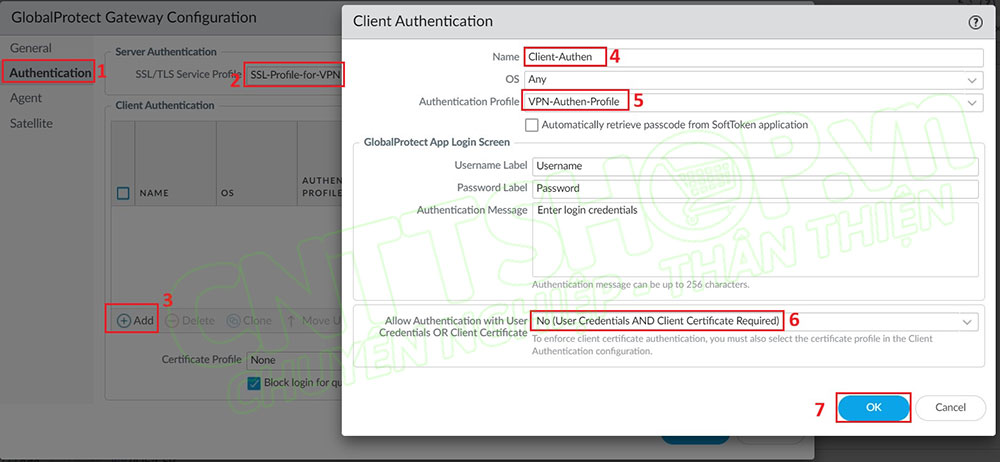The height and width of the screenshot is (462, 1000).
Task: Click the Username Label input field
Action: (755, 166)
